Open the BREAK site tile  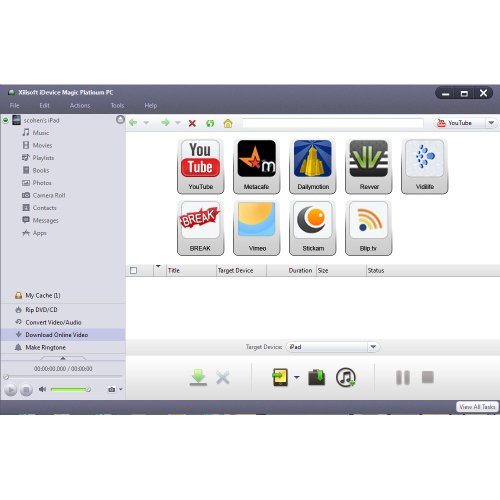click(200, 228)
